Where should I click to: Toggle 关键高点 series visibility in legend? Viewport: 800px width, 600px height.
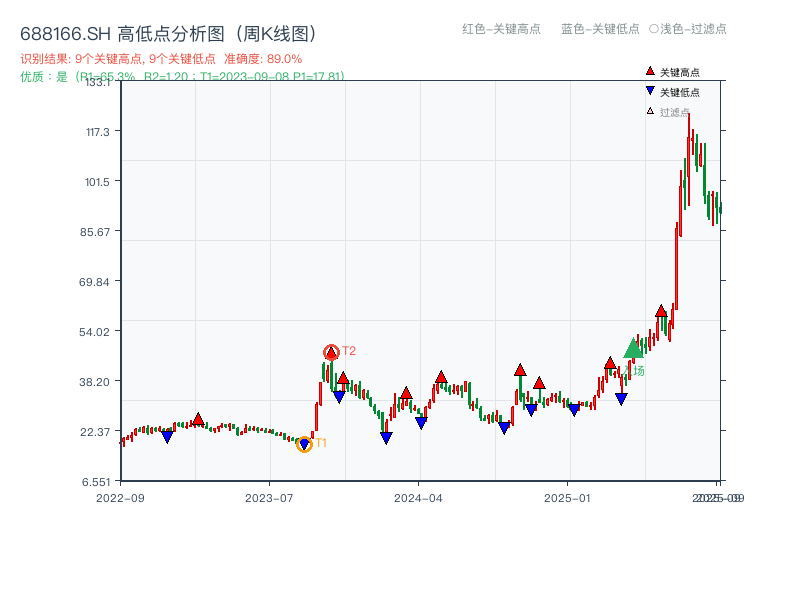[673, 70]
